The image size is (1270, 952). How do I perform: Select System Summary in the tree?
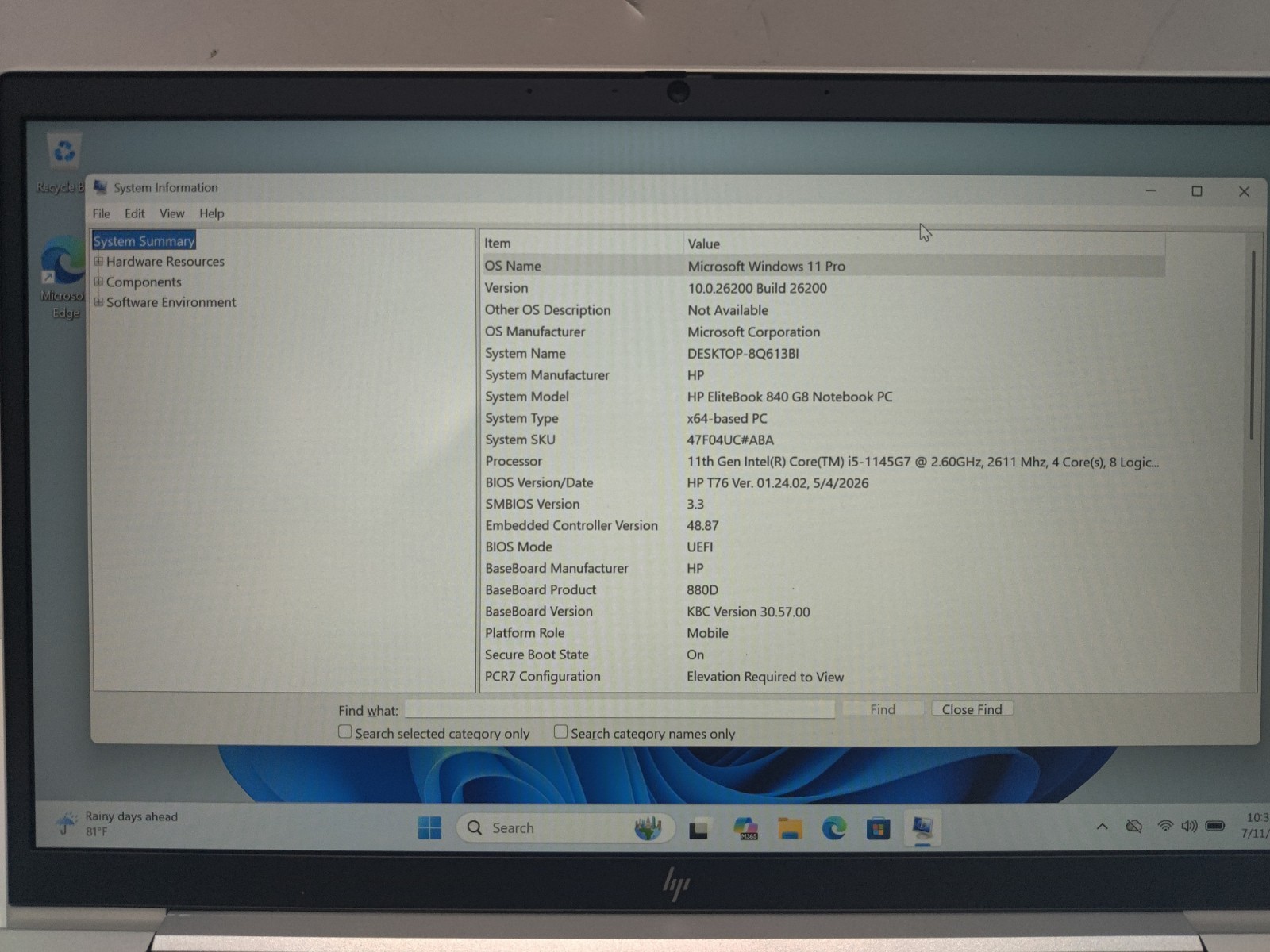(144, 240)
